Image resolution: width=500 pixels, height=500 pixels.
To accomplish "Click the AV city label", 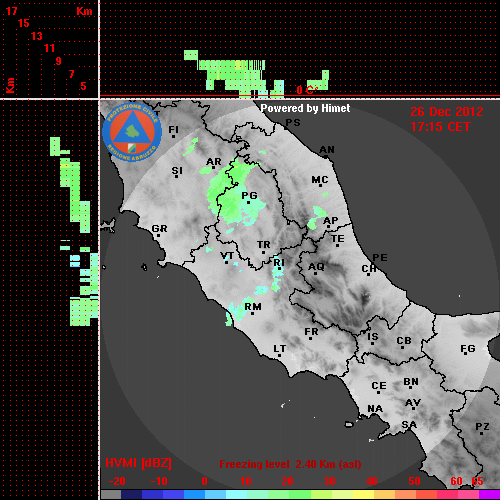I will (413, 403).
